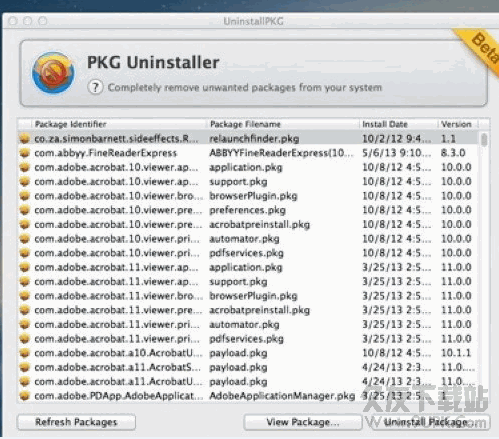Click the PKG Uninstaller app logo
Viewport: 499px width, 439px height.
(53, 73)
